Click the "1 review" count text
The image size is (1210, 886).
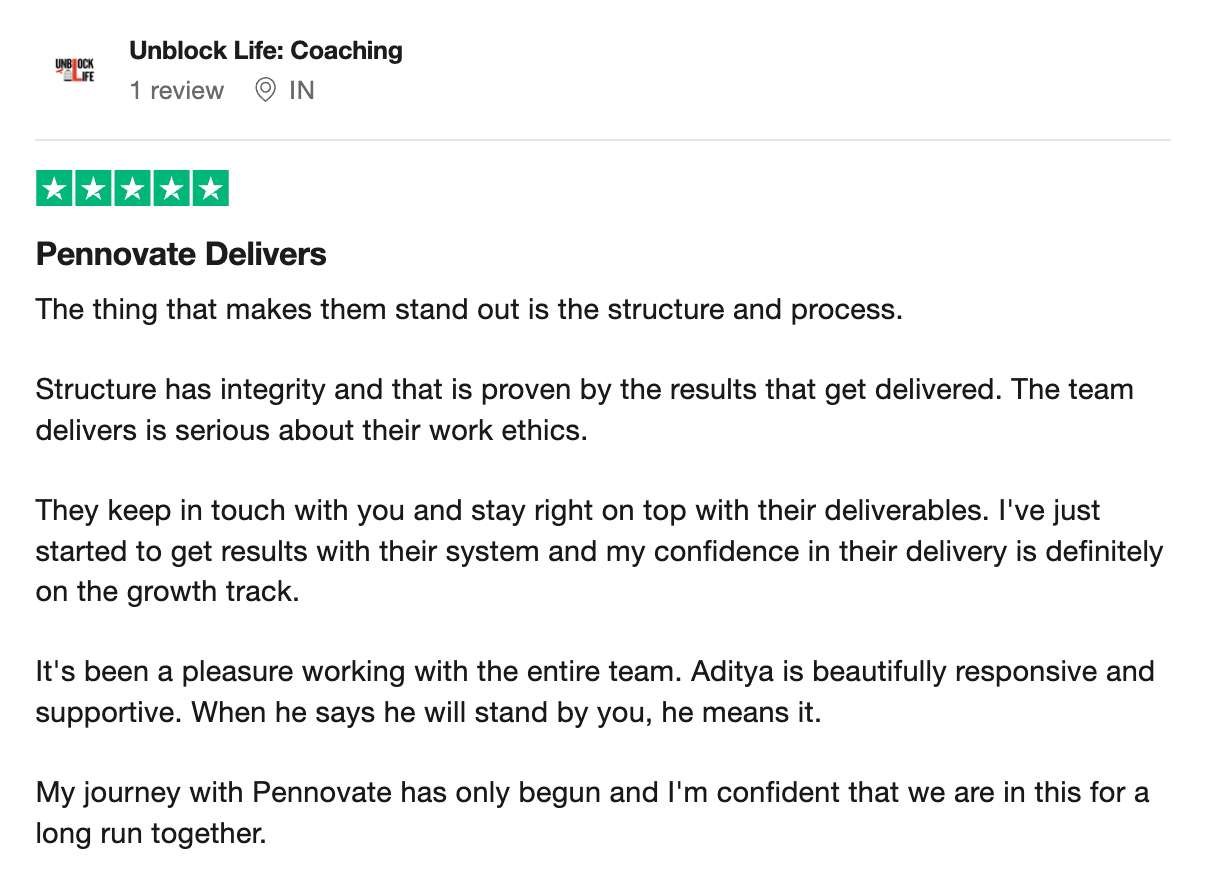click(177, 91)
